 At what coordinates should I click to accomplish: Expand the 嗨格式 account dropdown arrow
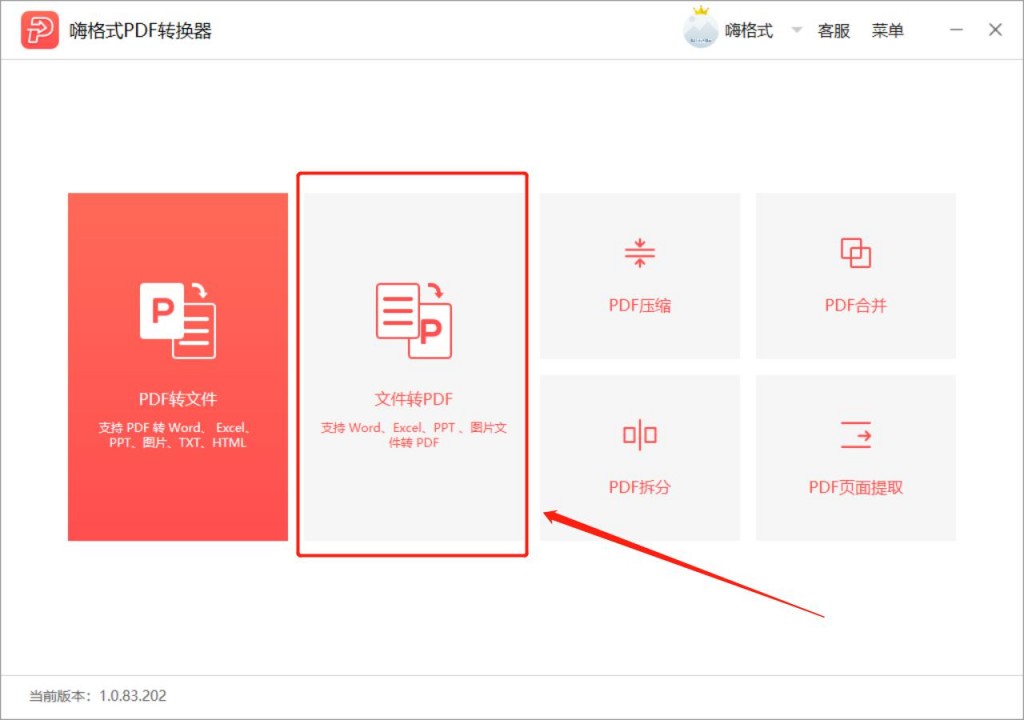(796, 30)
